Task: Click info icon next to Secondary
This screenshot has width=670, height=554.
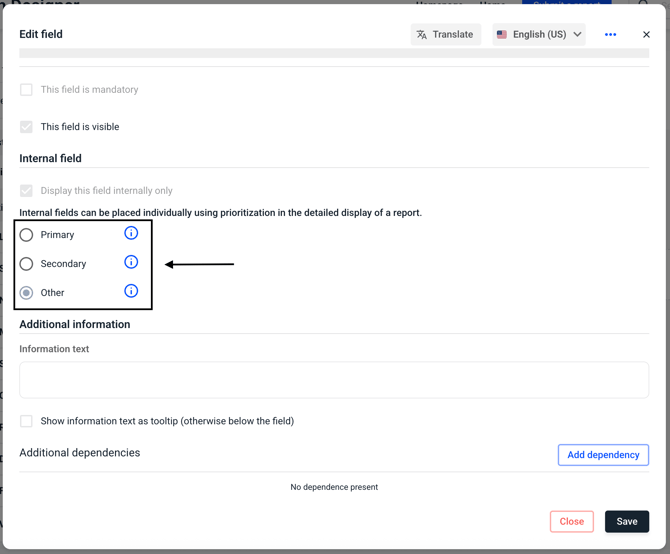Action: point(131,262)
